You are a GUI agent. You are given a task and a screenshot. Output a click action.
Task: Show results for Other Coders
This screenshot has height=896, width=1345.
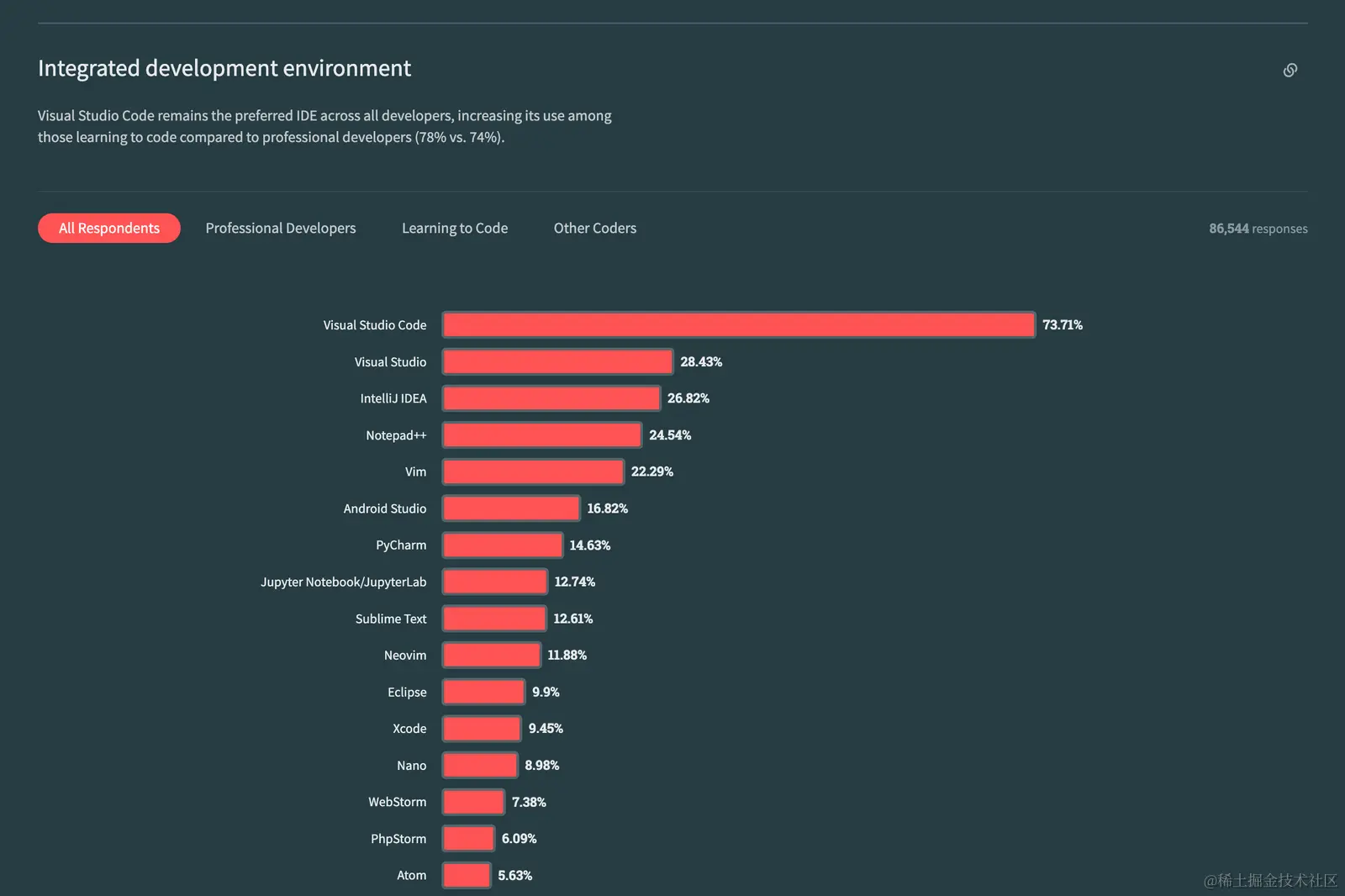[x=595, y=228]
